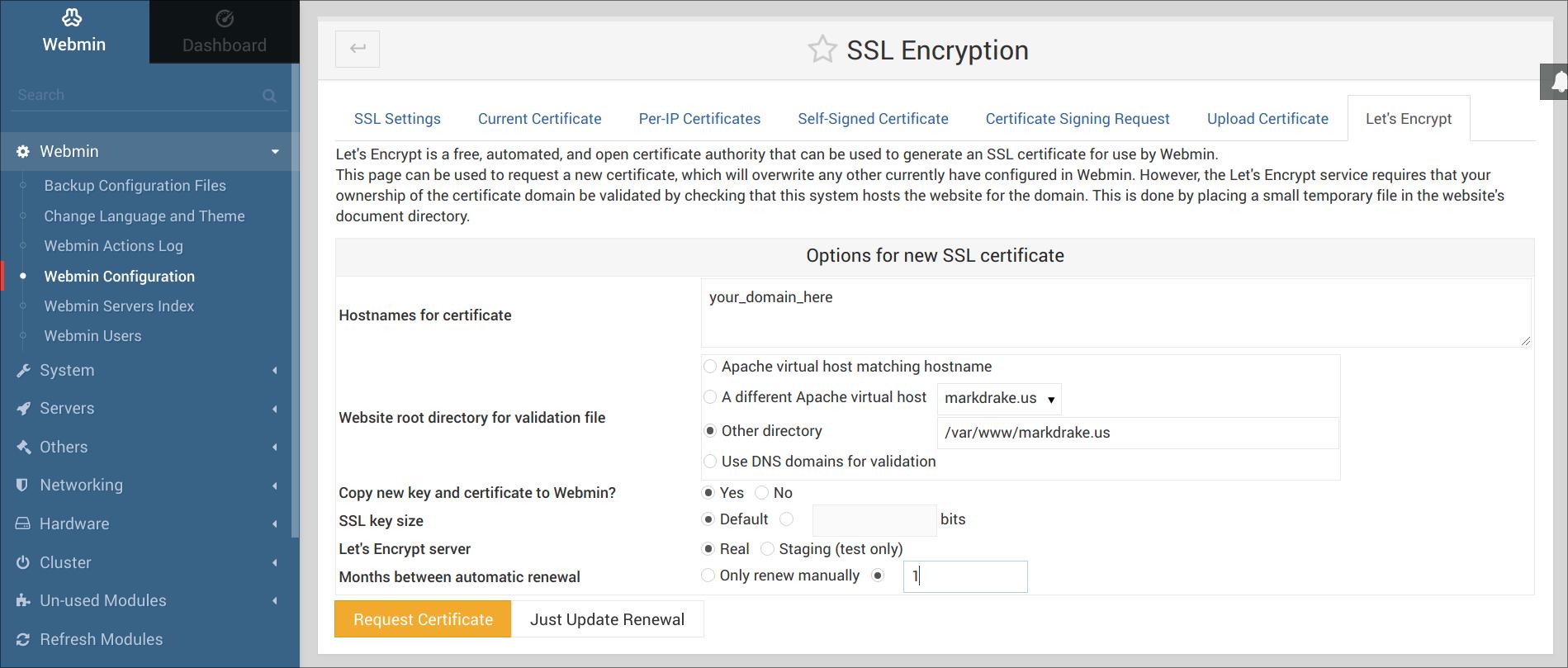This screenshot has height=668, width=1568.
Task: Click the SSL key size bits field
Action: tap(874, 520)
